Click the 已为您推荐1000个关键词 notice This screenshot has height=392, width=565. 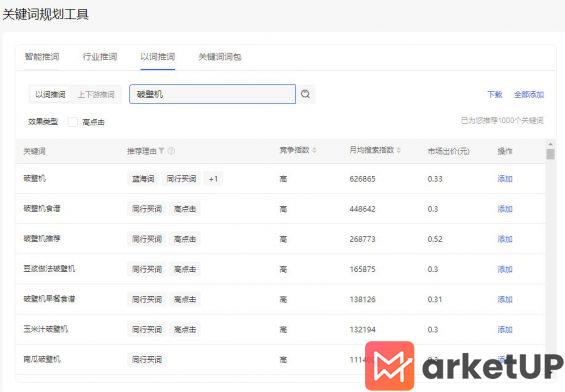click(502, 120)
